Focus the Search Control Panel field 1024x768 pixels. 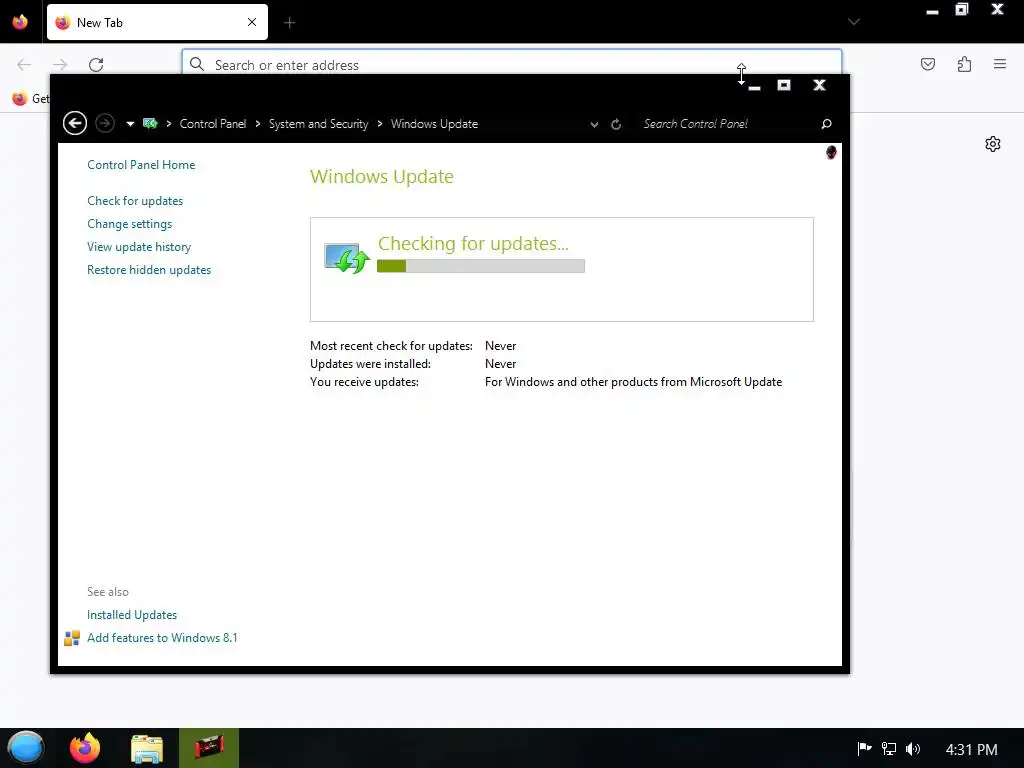(x=728, y=123)
